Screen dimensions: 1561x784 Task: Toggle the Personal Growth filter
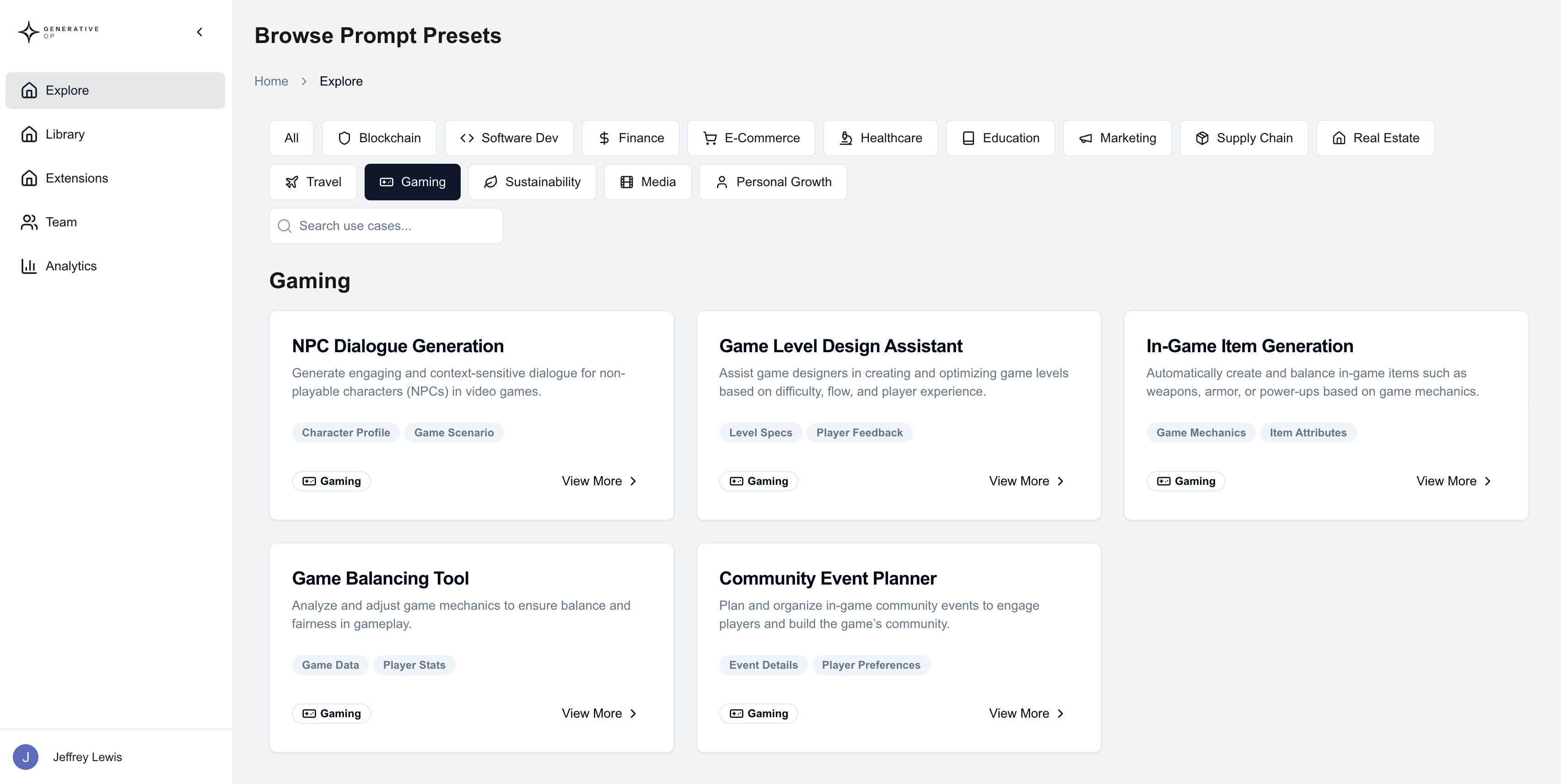coord(773,182)
